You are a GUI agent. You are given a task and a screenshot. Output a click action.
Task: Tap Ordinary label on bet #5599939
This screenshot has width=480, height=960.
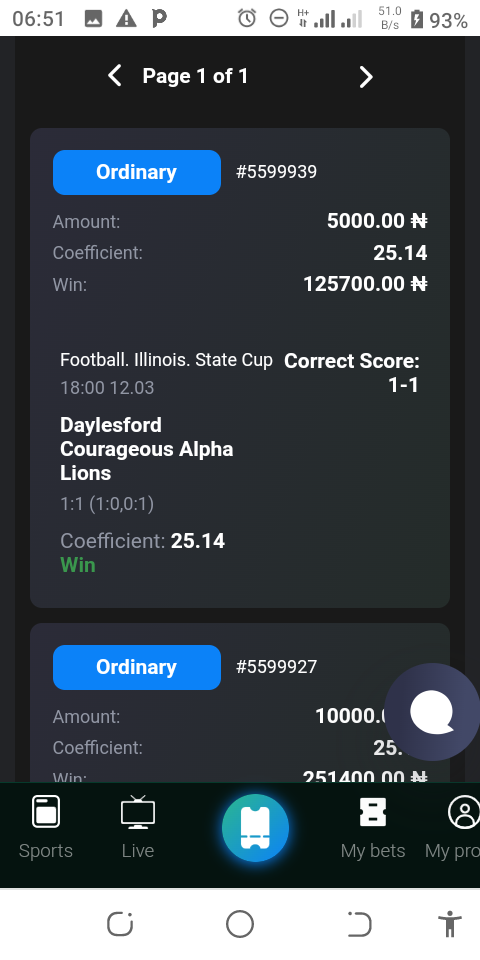137,172
